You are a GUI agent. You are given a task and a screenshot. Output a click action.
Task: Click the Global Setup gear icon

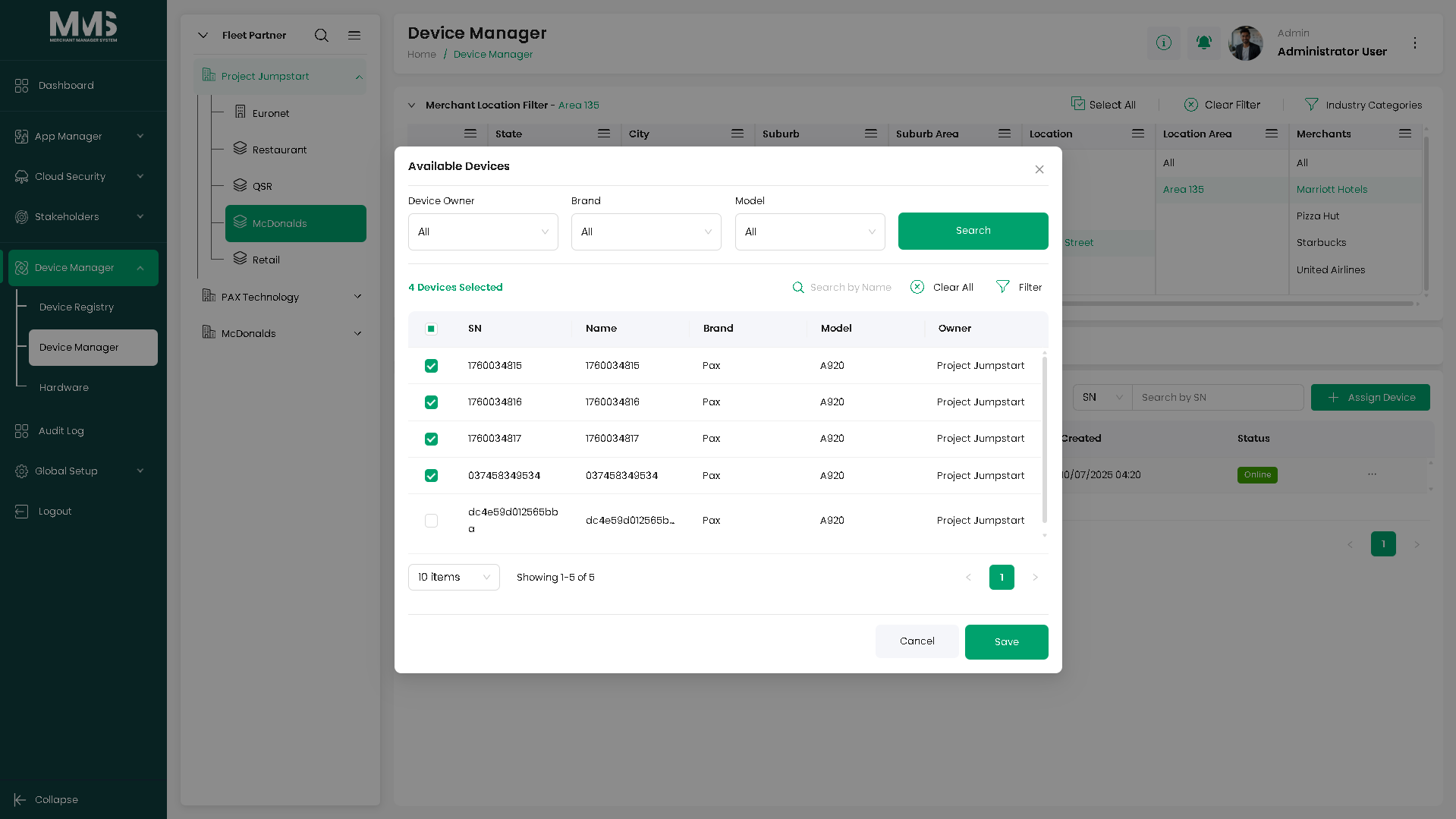pos(21,471)
